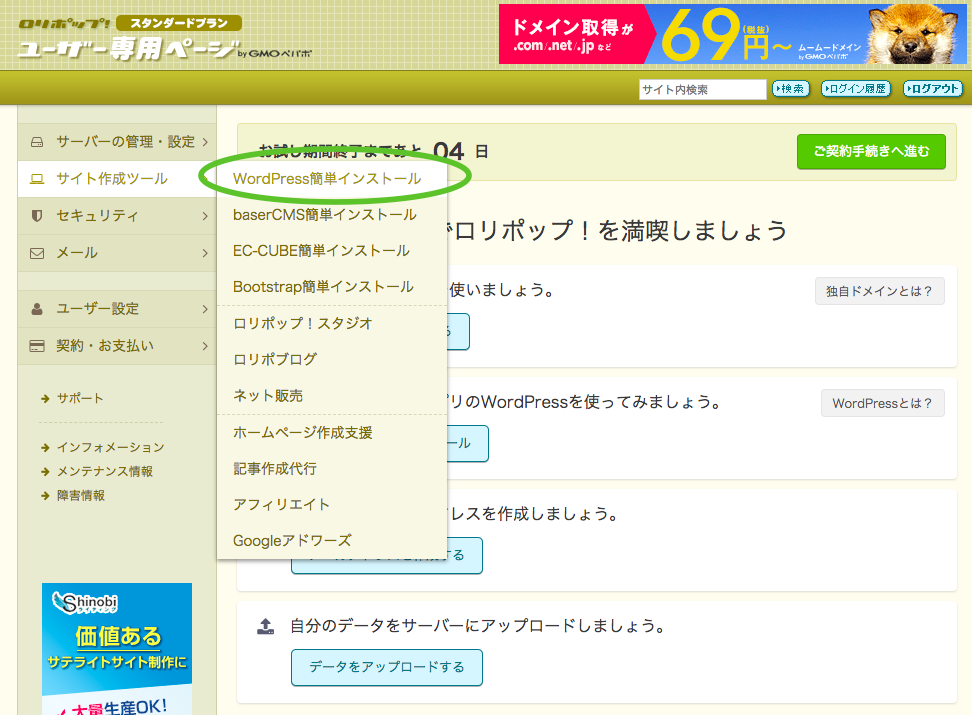Click the arrow icon next to インフォメーション
This screenshot has width=972, height=715.
45,448
